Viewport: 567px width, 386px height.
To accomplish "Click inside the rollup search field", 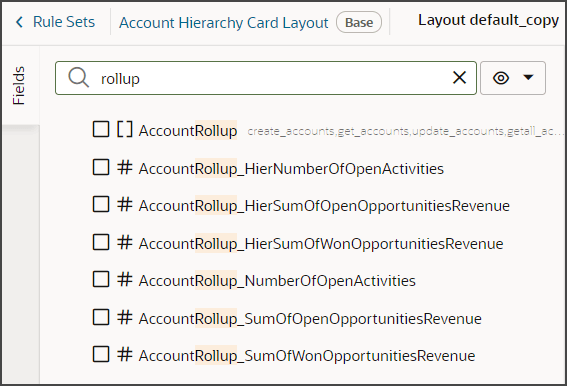I will click(266, 78).
